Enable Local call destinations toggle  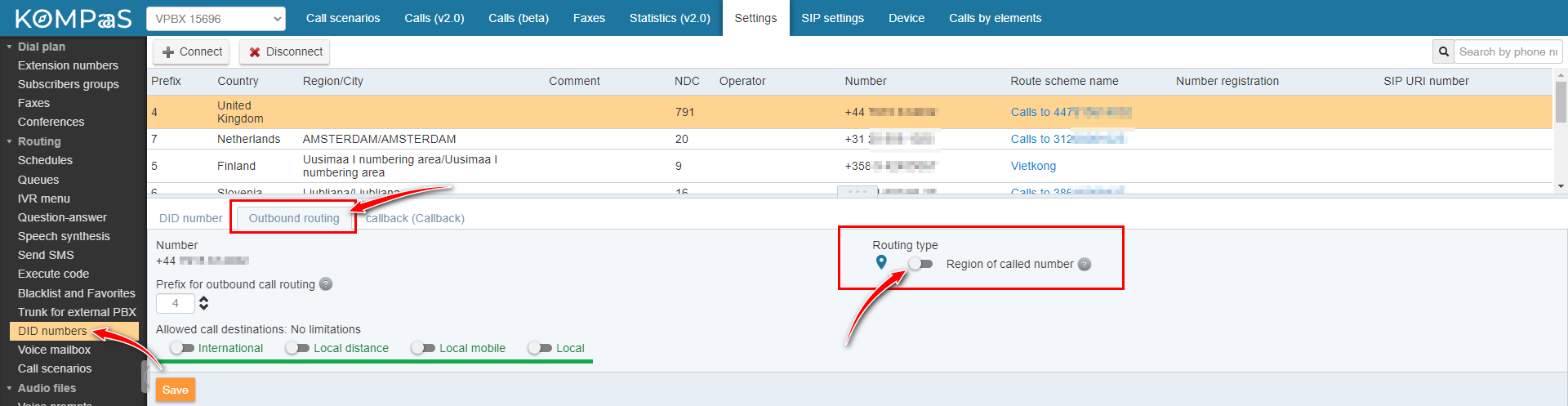(540, 348)
